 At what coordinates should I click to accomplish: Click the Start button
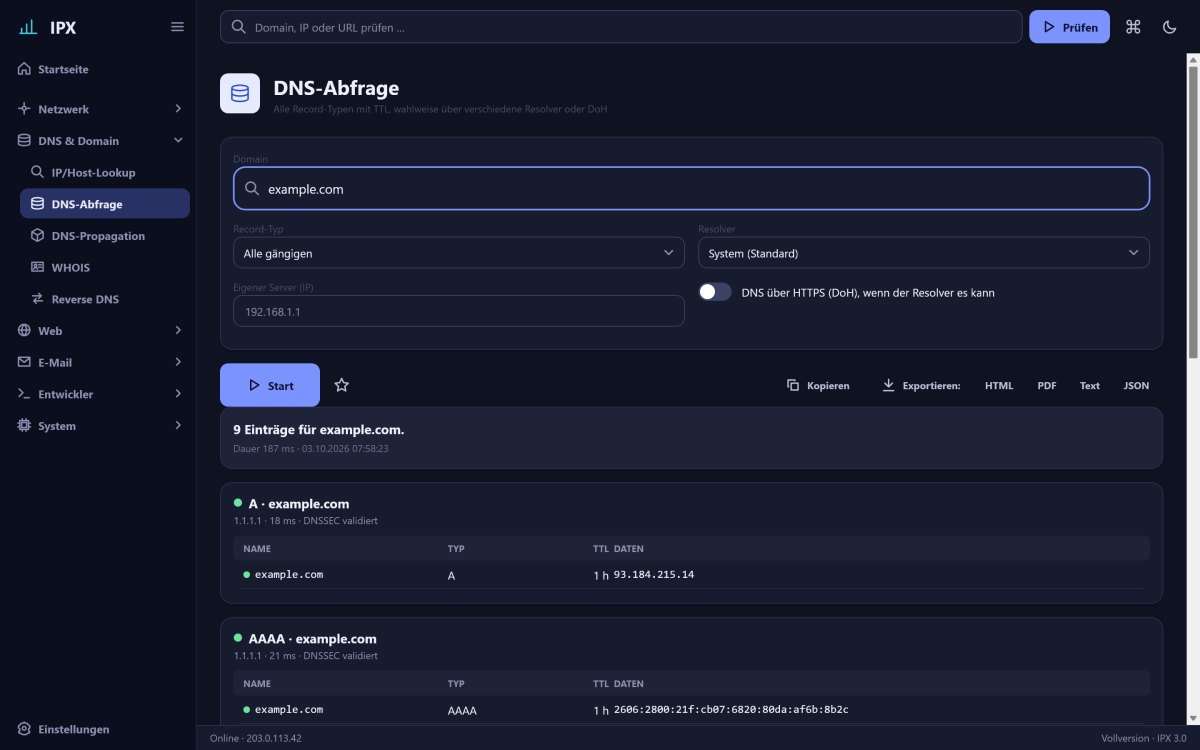click(270, 385)
